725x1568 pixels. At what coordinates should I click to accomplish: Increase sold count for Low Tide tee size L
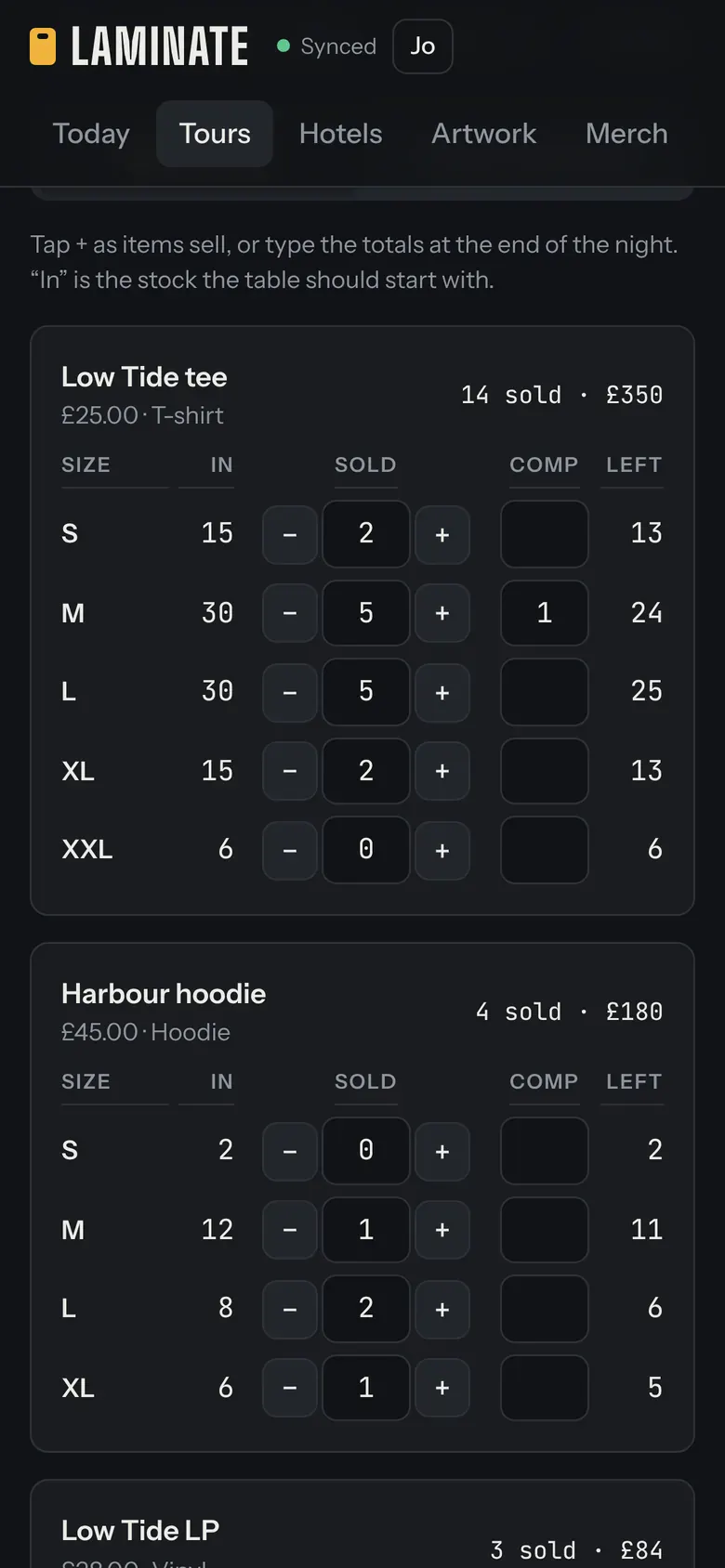coord(442,692)
